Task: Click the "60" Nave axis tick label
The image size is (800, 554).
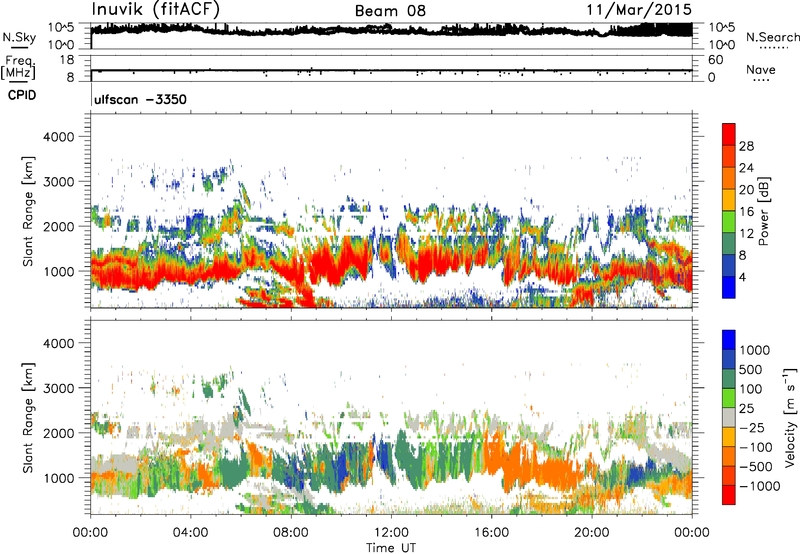Action: tap(715, 60)
